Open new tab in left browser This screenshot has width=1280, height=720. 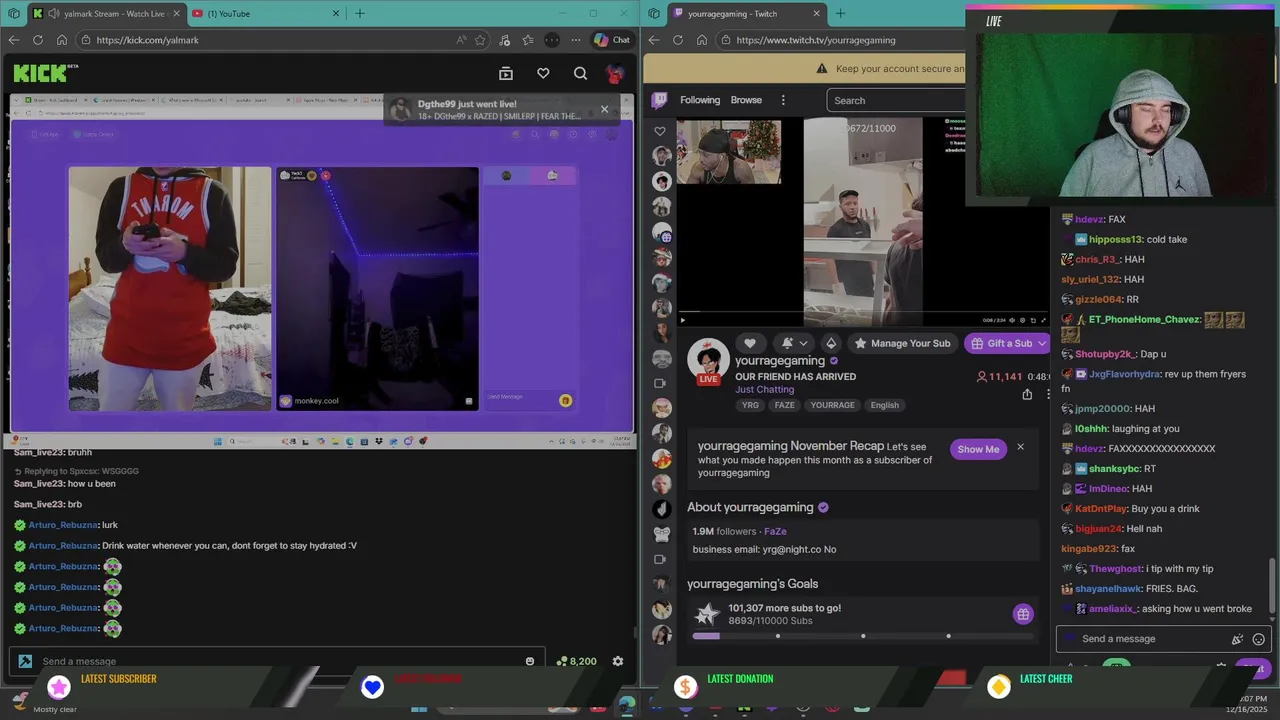click(360, 14)
